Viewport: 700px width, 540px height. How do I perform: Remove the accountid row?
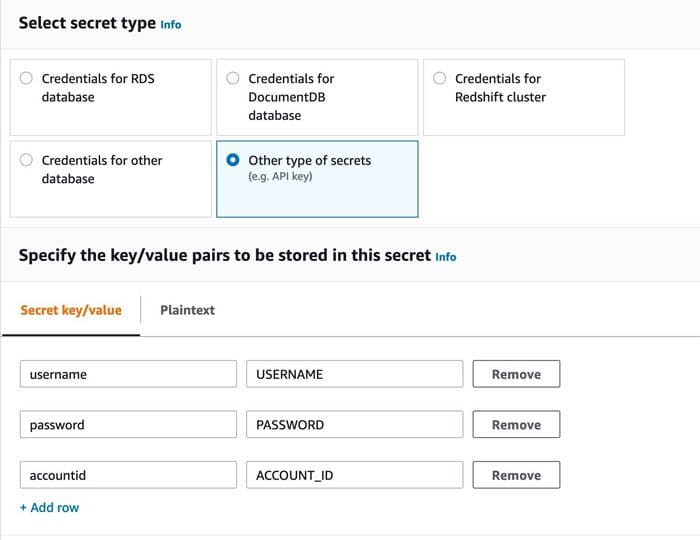point(516,475)
